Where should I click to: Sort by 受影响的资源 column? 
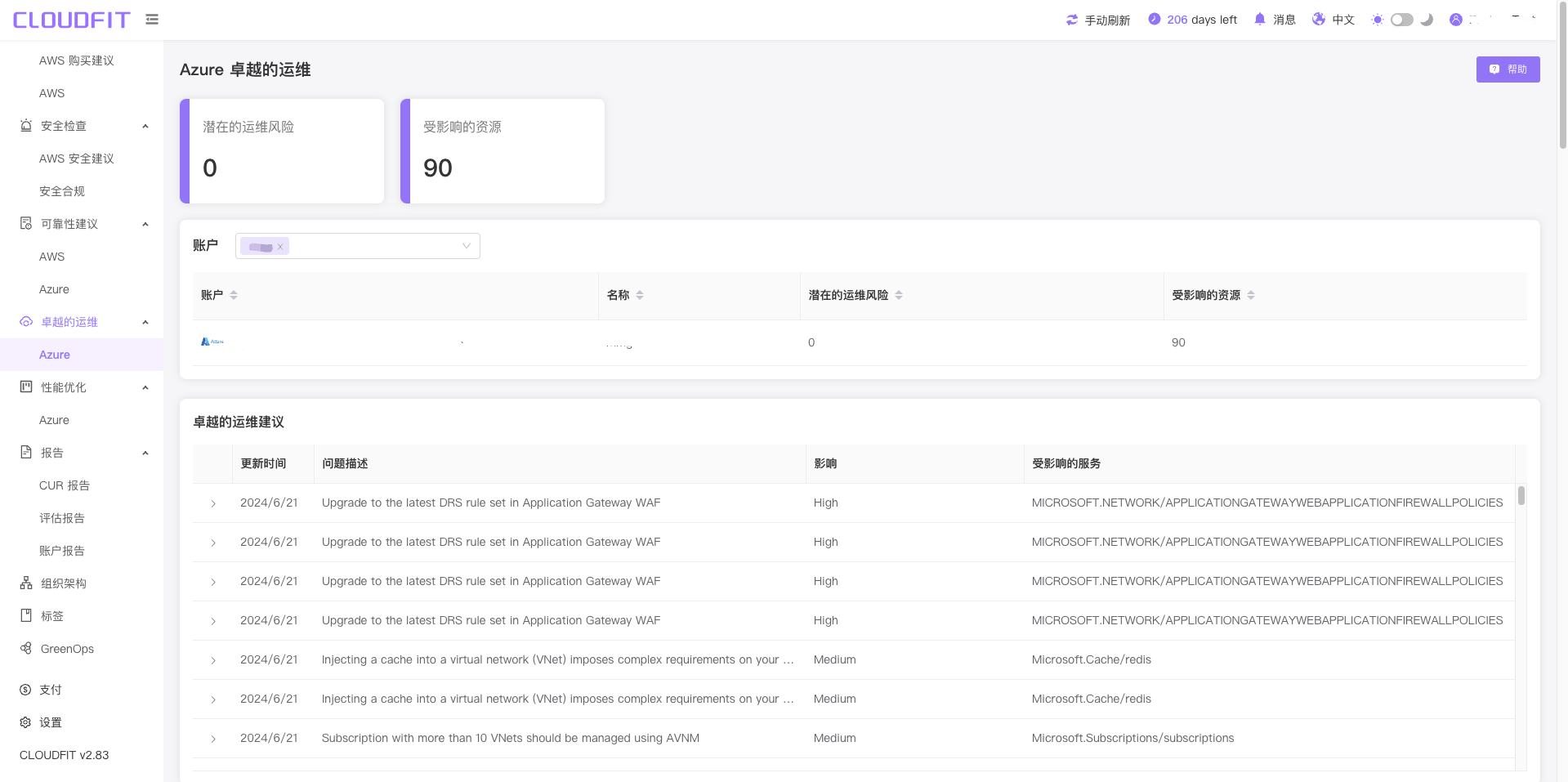click(1251, 295)
